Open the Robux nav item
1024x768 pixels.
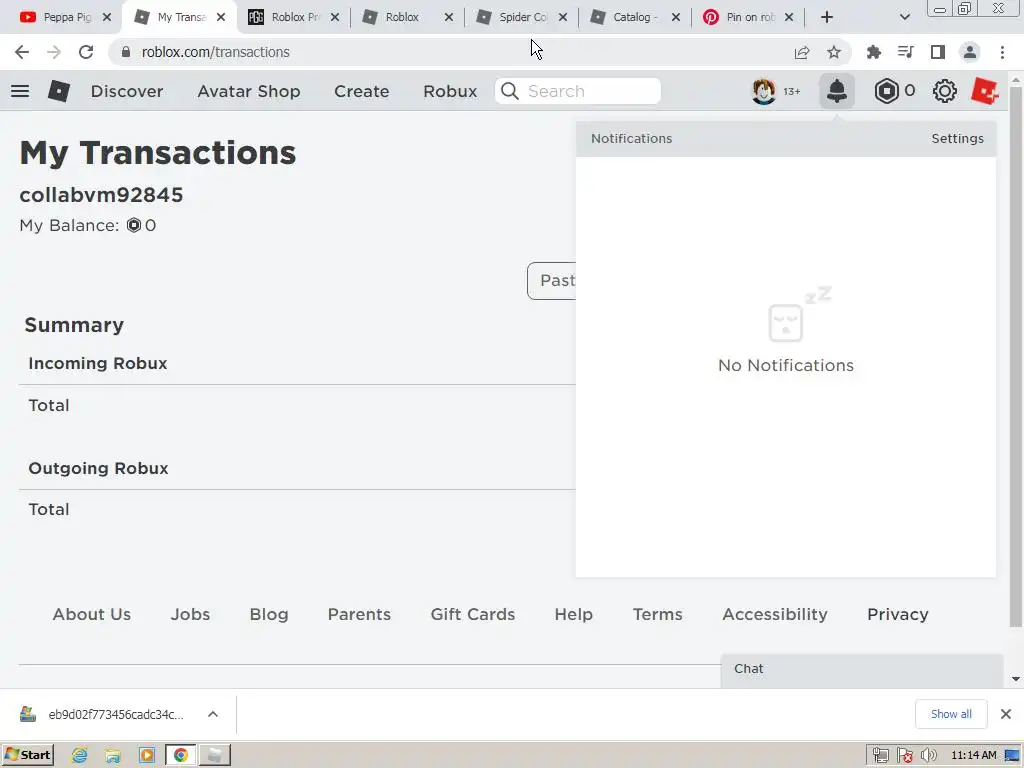coord(450,91)
